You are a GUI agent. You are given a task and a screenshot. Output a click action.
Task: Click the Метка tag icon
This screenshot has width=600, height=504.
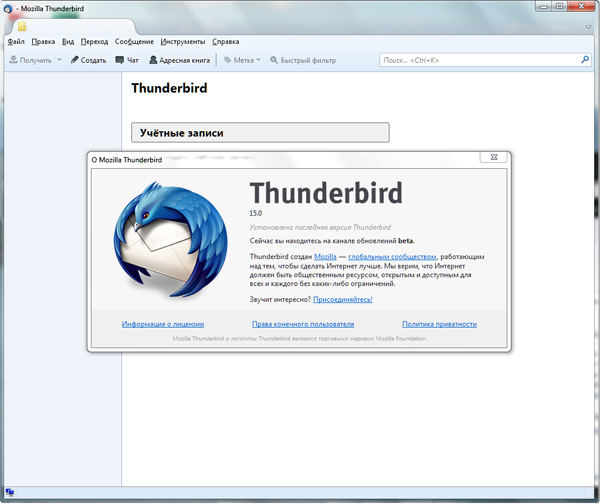[228, 60]
